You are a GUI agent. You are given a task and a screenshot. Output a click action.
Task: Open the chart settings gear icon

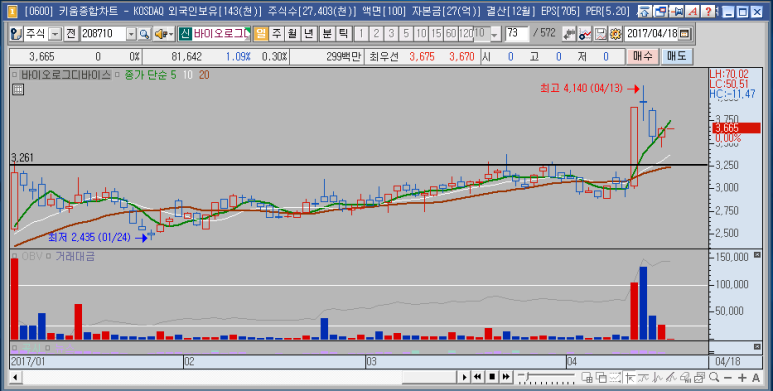click(615, 34)
